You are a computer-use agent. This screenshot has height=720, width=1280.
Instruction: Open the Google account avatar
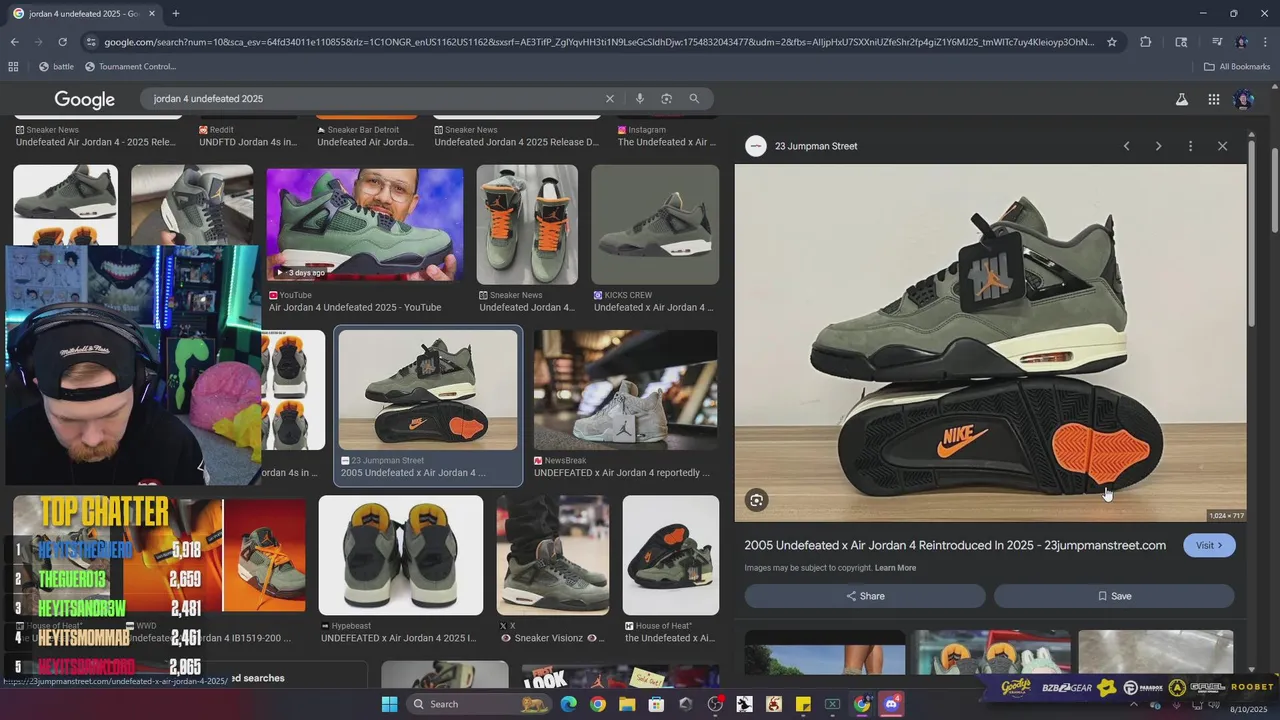(x=1244, y=99)
